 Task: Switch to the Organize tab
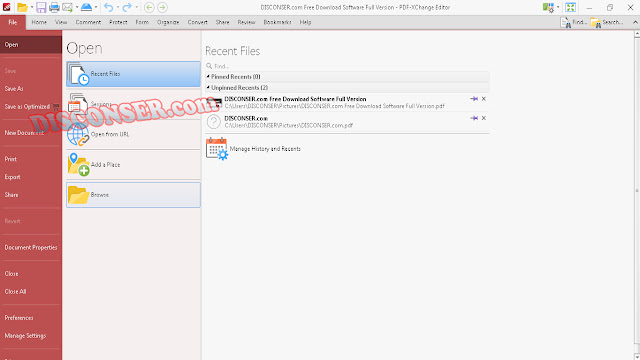tap(168, 22)
